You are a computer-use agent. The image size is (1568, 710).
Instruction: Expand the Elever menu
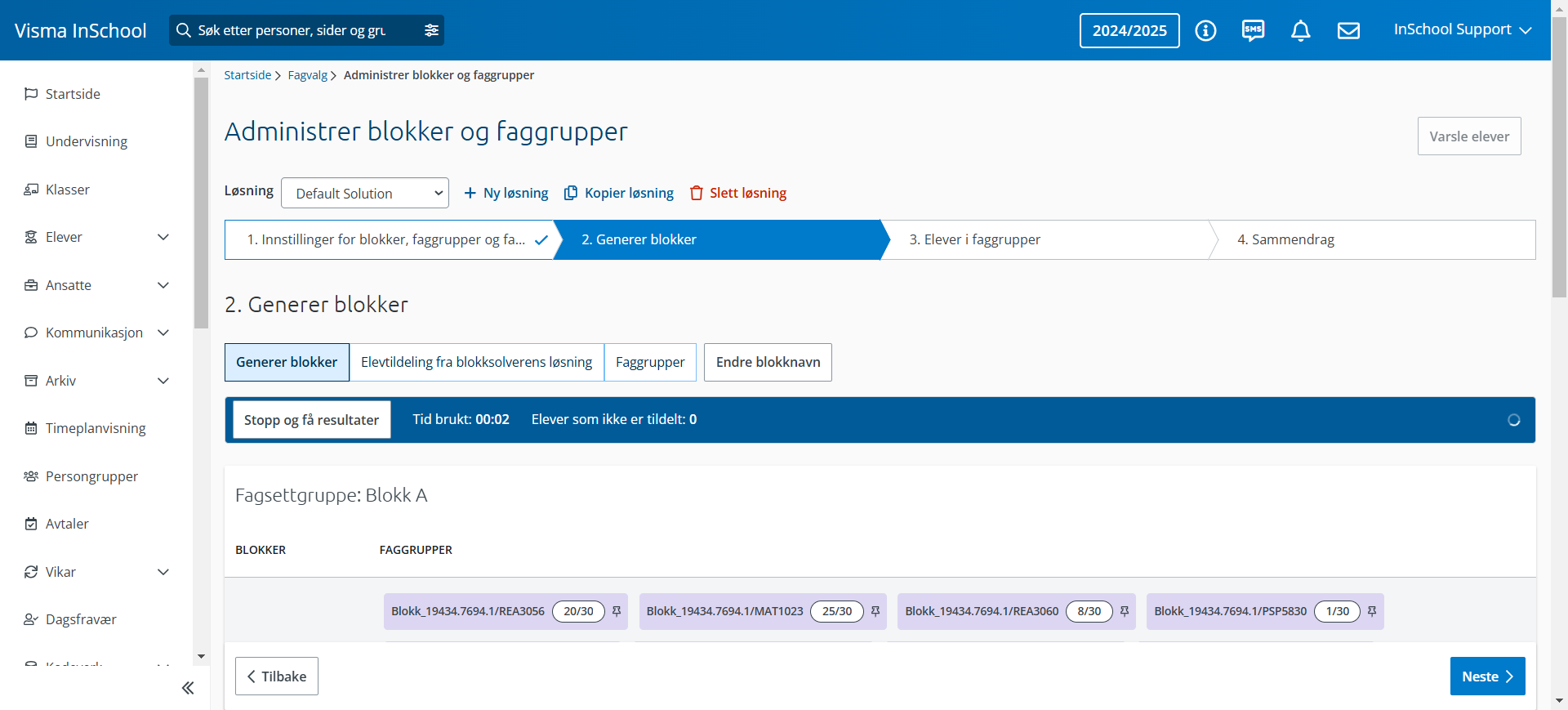(x=163, y=237)
